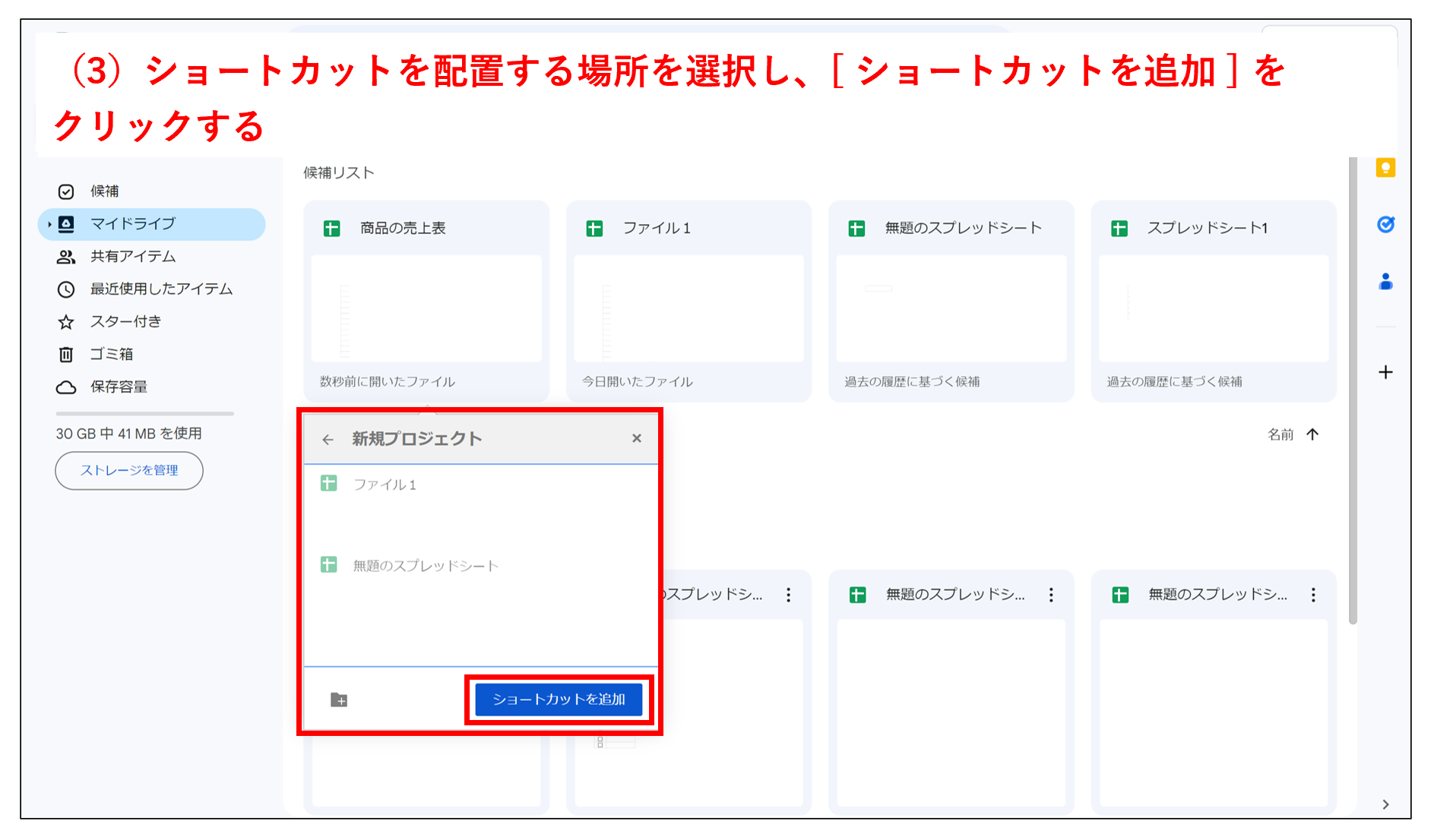Click the chevron at the bottom right corner
Screen dimensions: 1434x840
(x=1385, y=804)
